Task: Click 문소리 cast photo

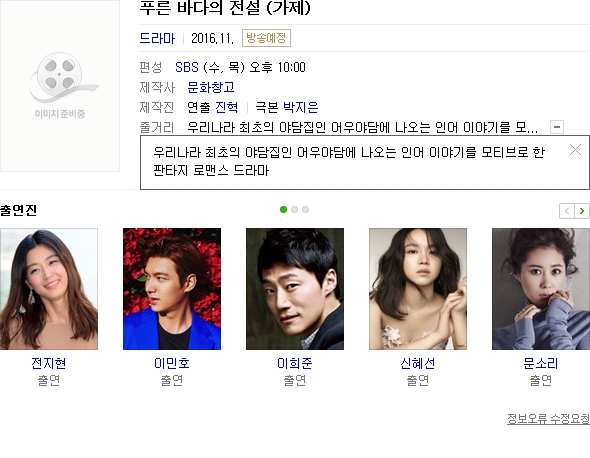Action: pyautogui.click(x=541, y=289)
